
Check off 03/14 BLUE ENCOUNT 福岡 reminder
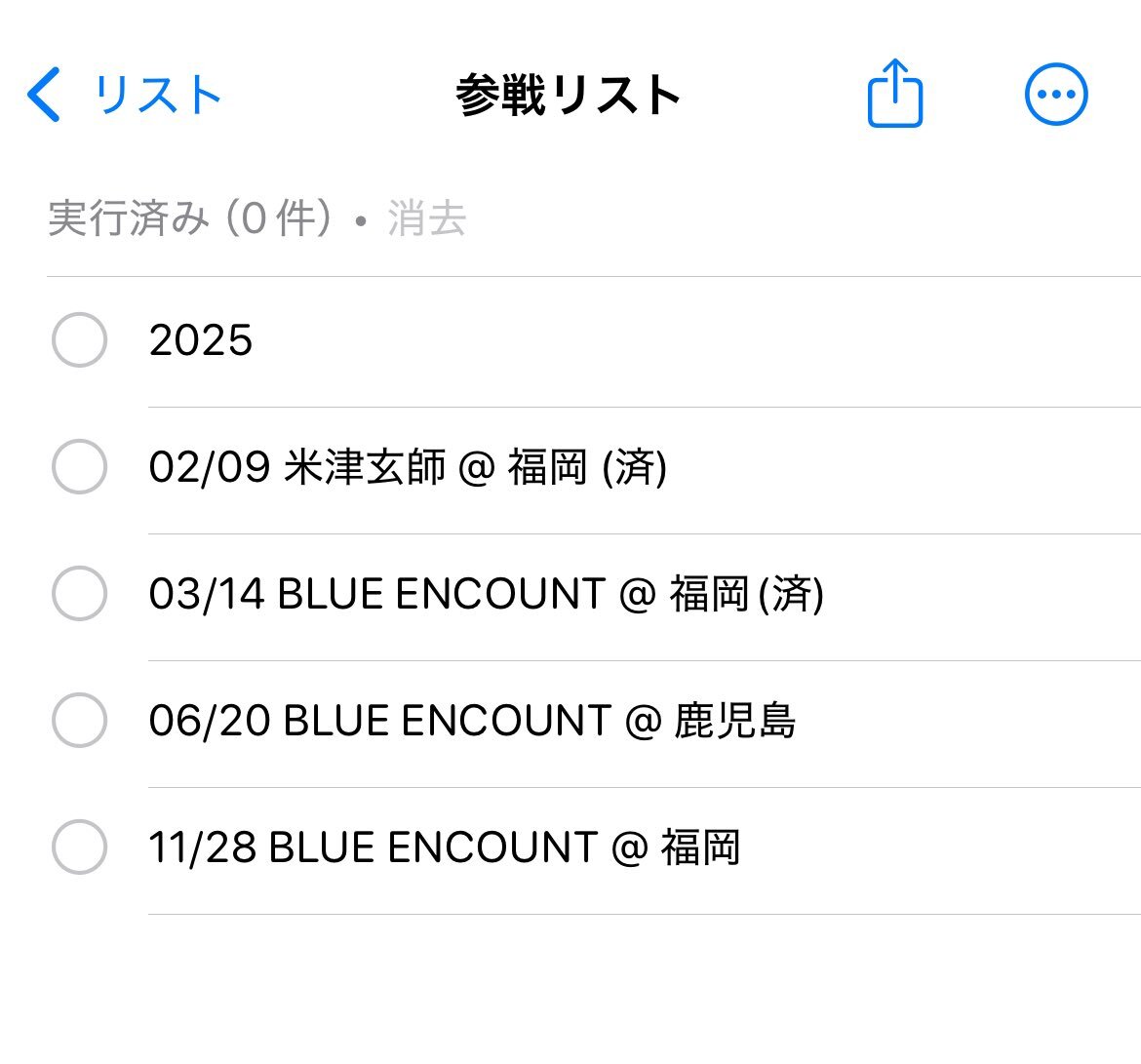79,593
